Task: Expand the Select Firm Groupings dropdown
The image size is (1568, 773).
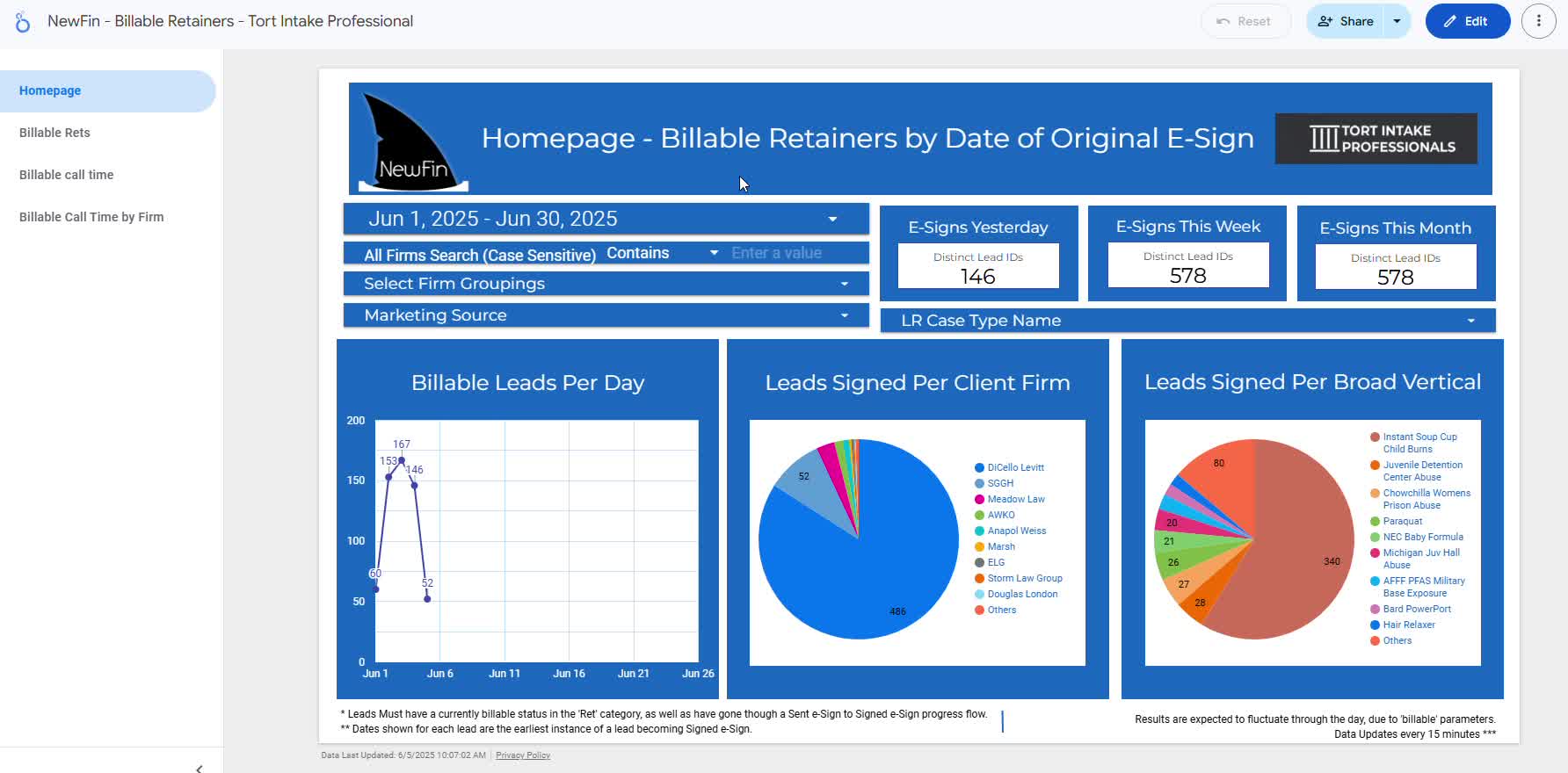Action: (x=605, y=284)
